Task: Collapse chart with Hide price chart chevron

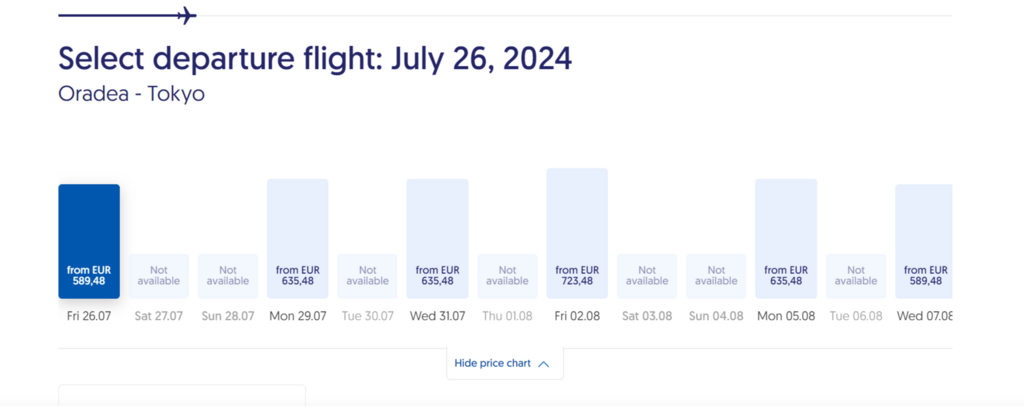Action: click(544, 364)
